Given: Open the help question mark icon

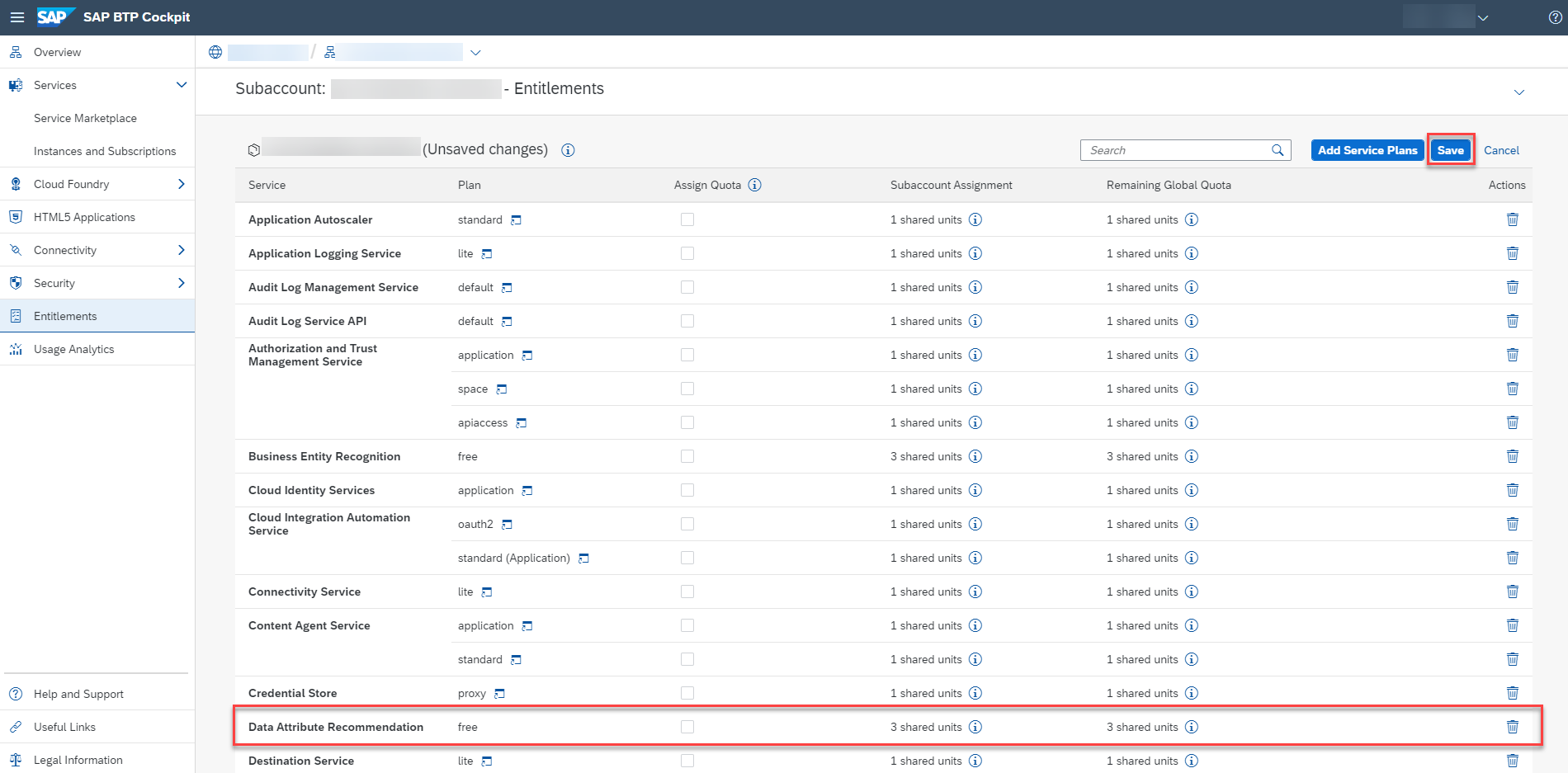Looking at the screenshot, I should pyautogui.click(x=1555, y=17).
